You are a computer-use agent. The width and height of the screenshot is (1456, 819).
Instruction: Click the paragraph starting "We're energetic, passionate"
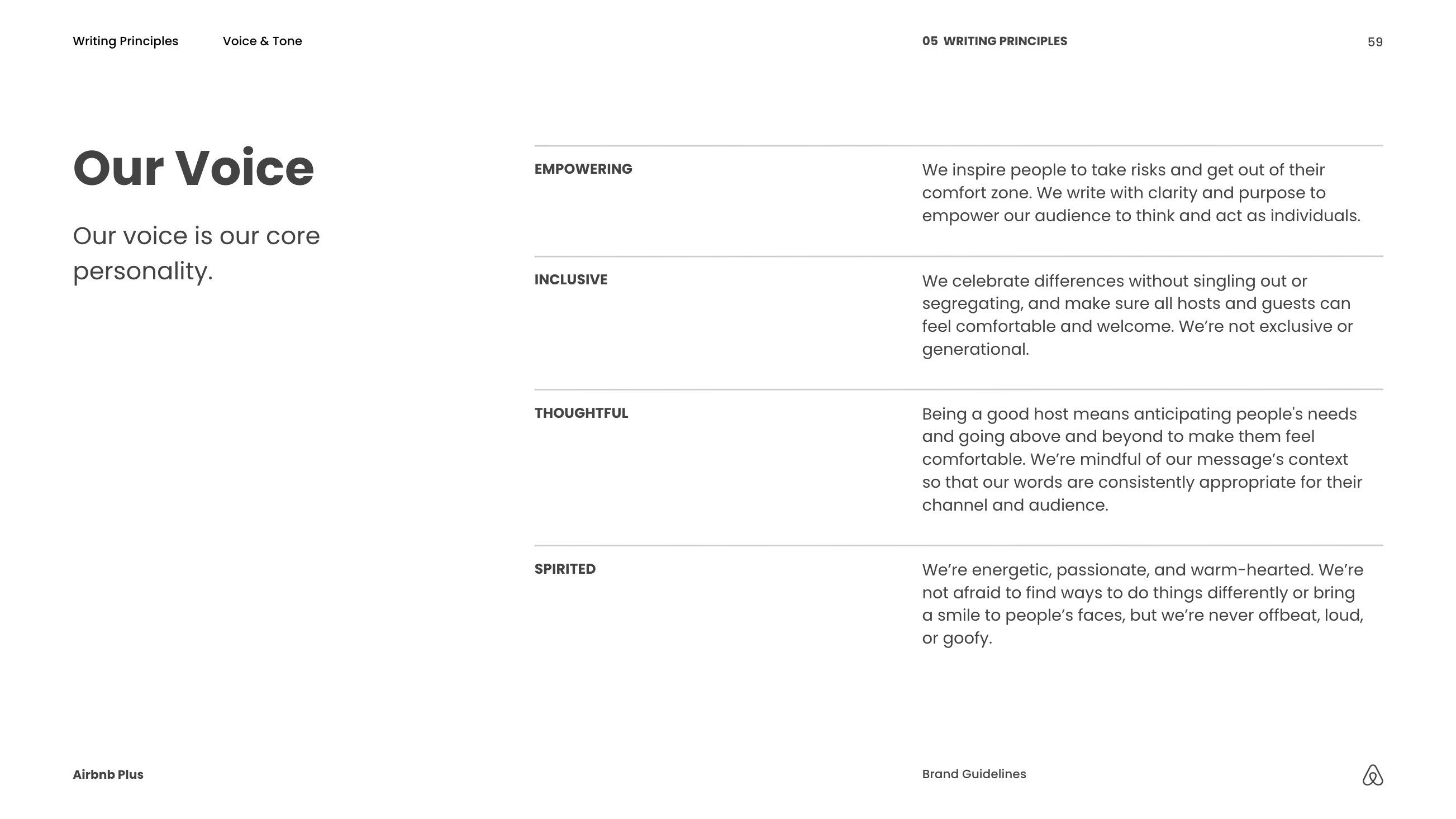[x=1143, y=604]
